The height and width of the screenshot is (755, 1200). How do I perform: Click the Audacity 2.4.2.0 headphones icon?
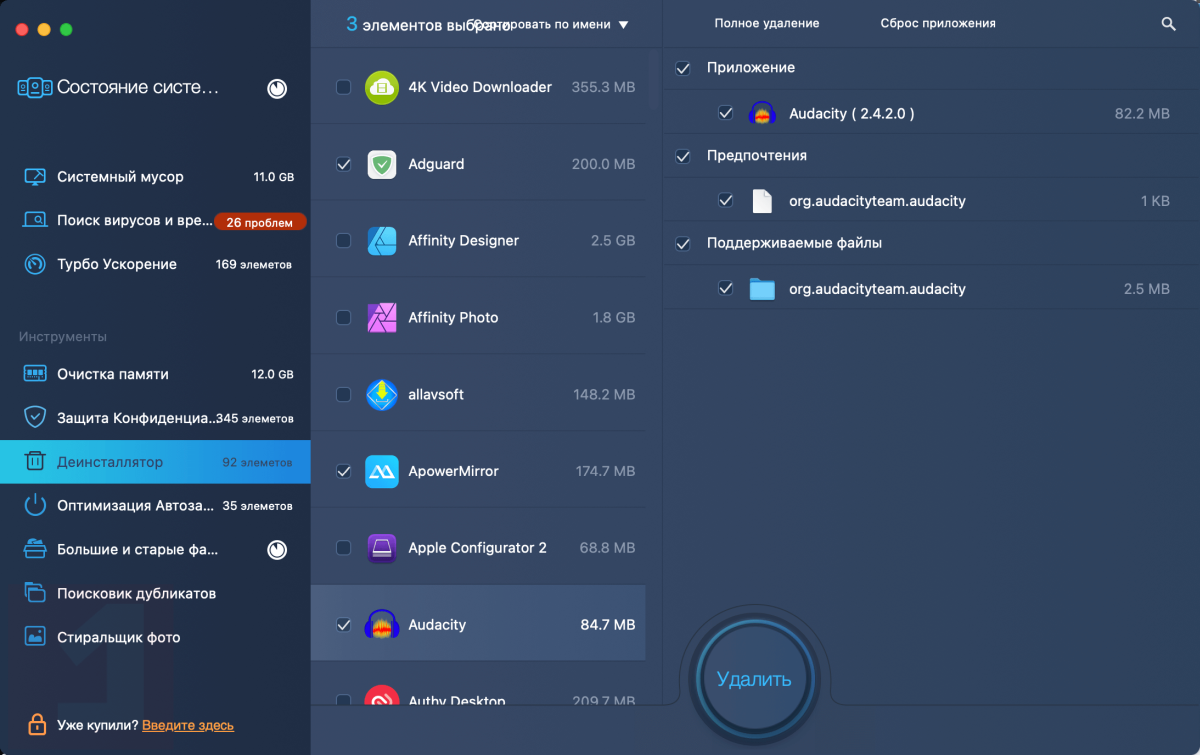pos(762,114)
